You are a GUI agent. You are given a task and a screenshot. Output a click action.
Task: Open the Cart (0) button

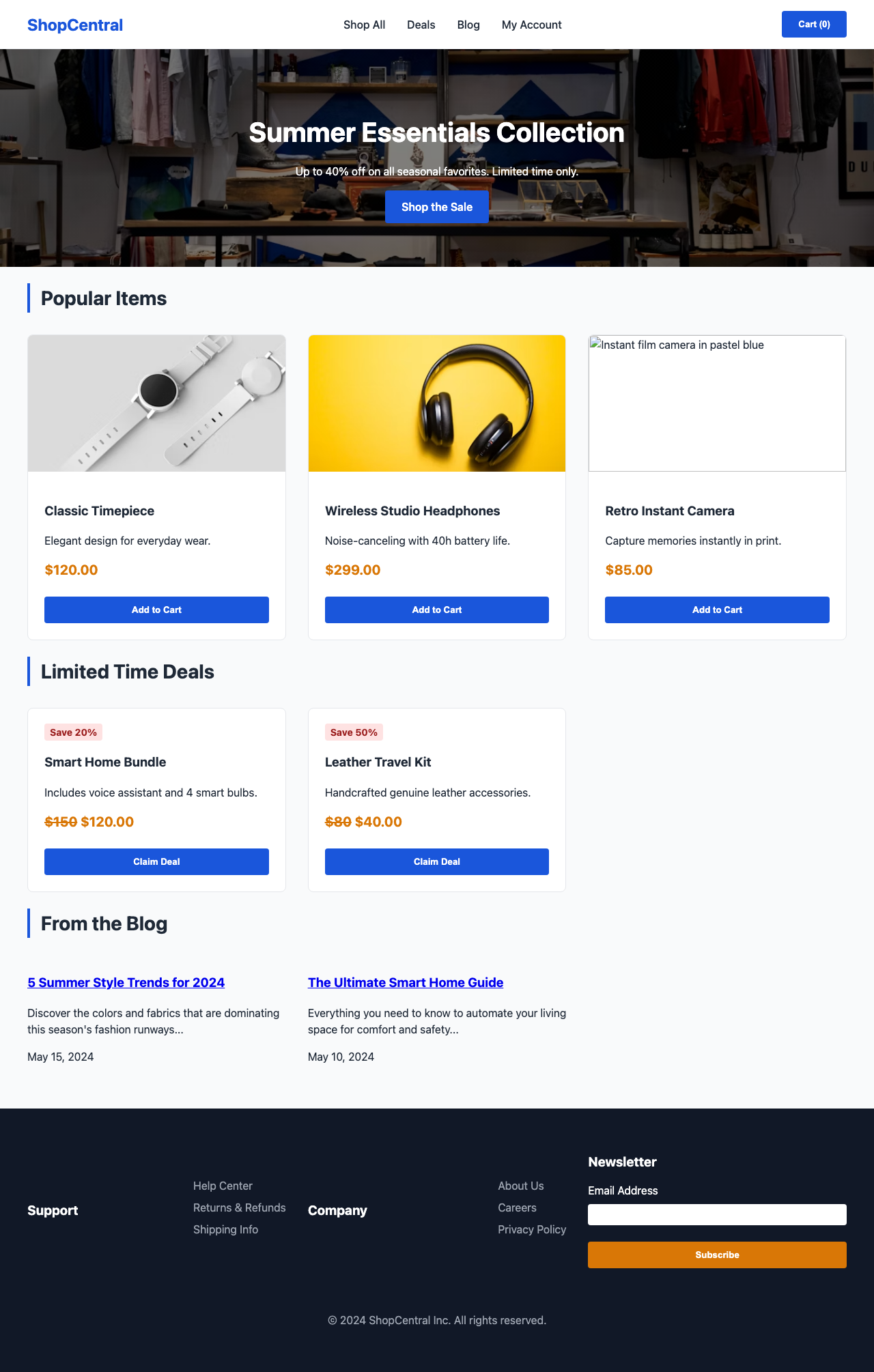point(813,24)
